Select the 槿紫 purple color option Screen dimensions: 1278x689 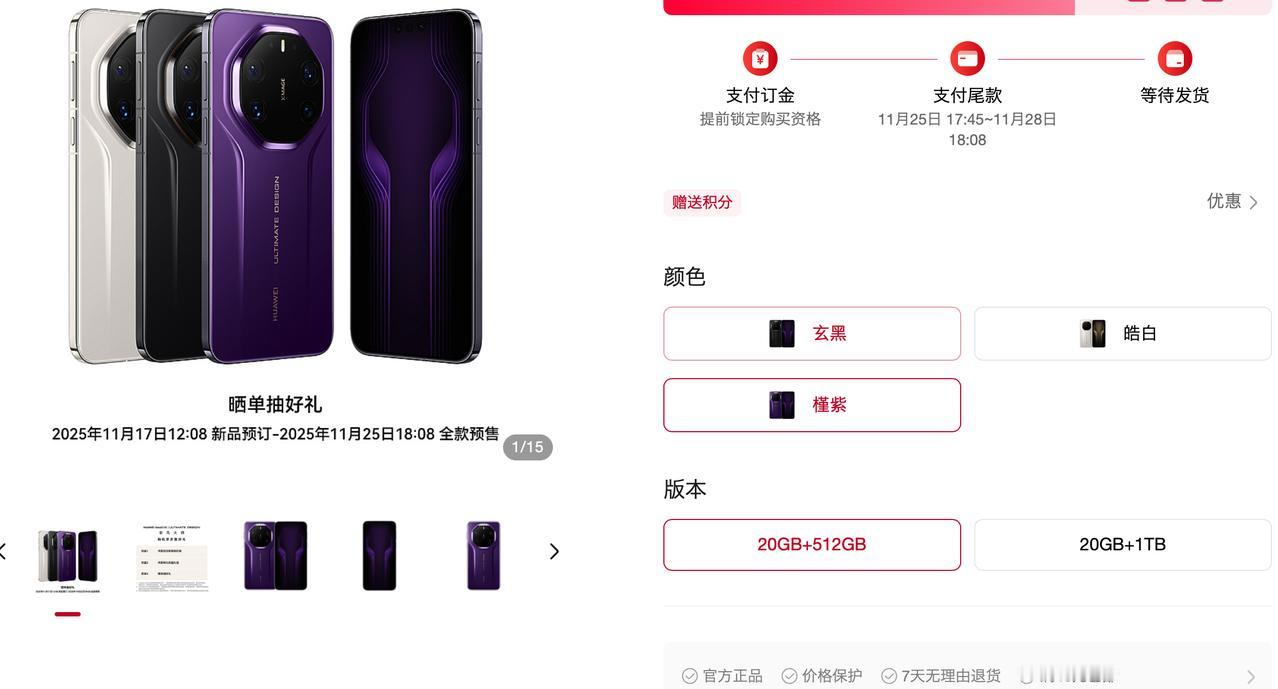point(812,405)
